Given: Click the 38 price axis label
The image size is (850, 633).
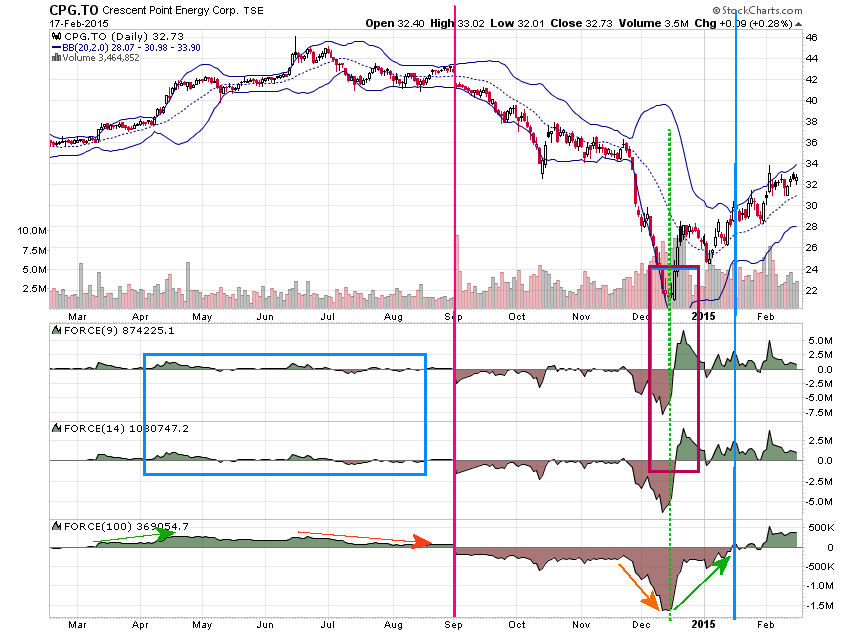Looking at the screenshot, I should 812,122.
